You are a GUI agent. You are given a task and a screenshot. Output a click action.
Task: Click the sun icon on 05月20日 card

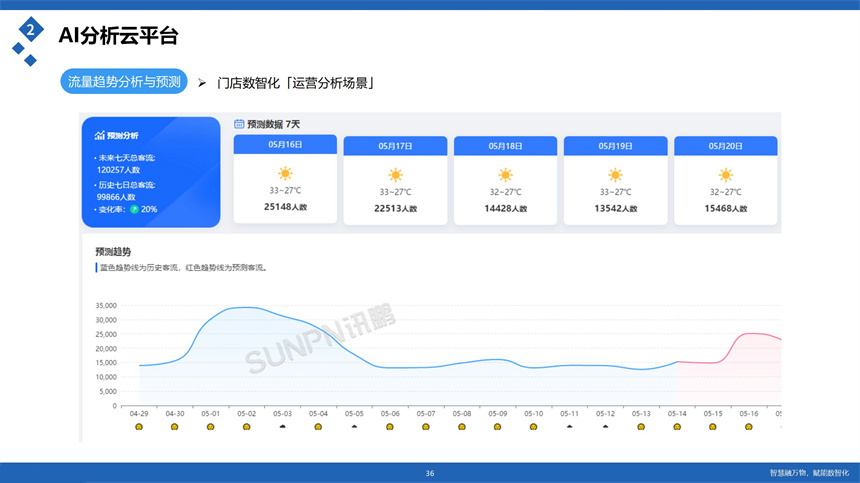tap(726, 175)
